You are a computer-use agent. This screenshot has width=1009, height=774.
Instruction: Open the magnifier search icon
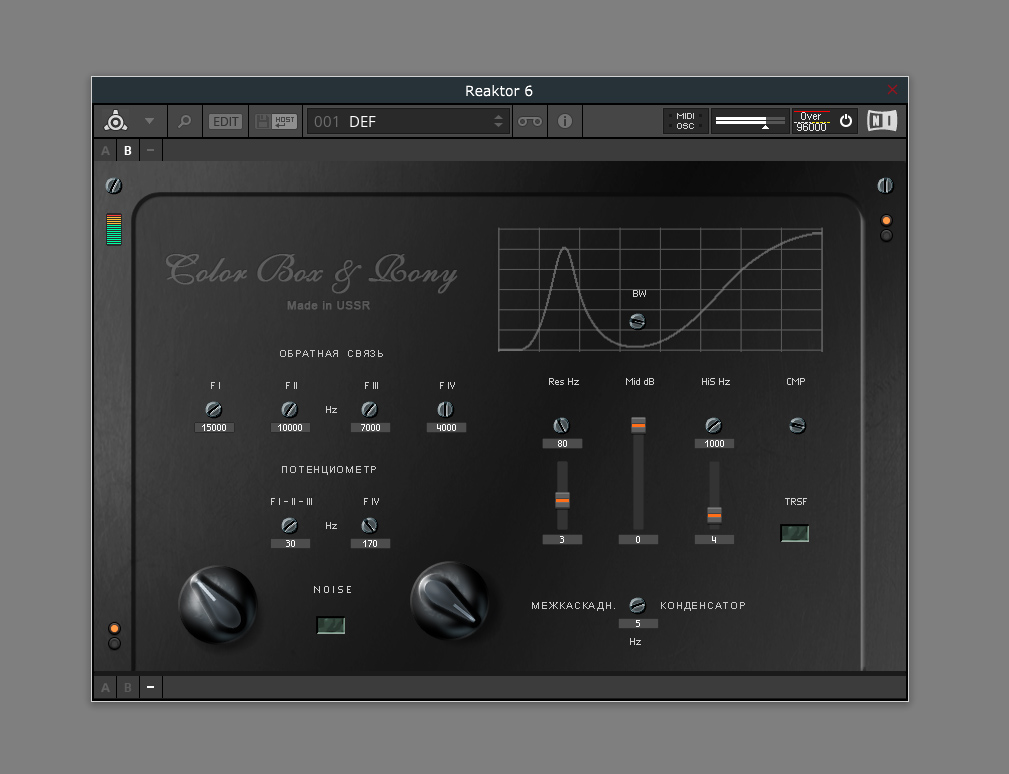pyautogui.click(x=184, y=121)
